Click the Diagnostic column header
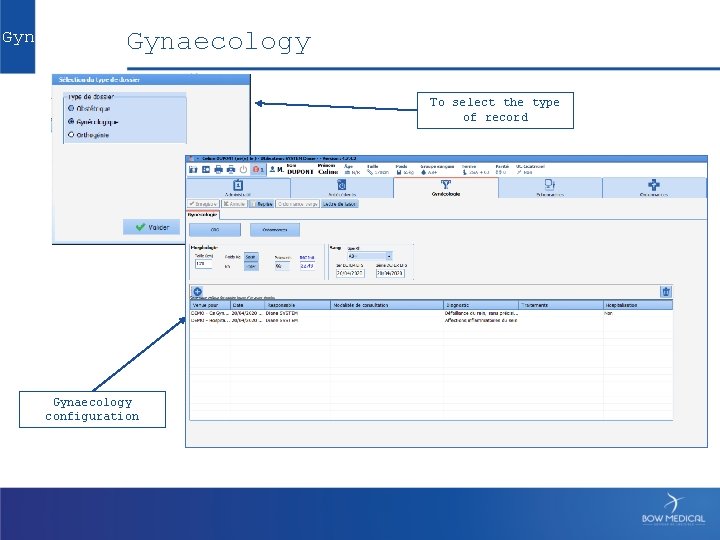 click(481, 305)
